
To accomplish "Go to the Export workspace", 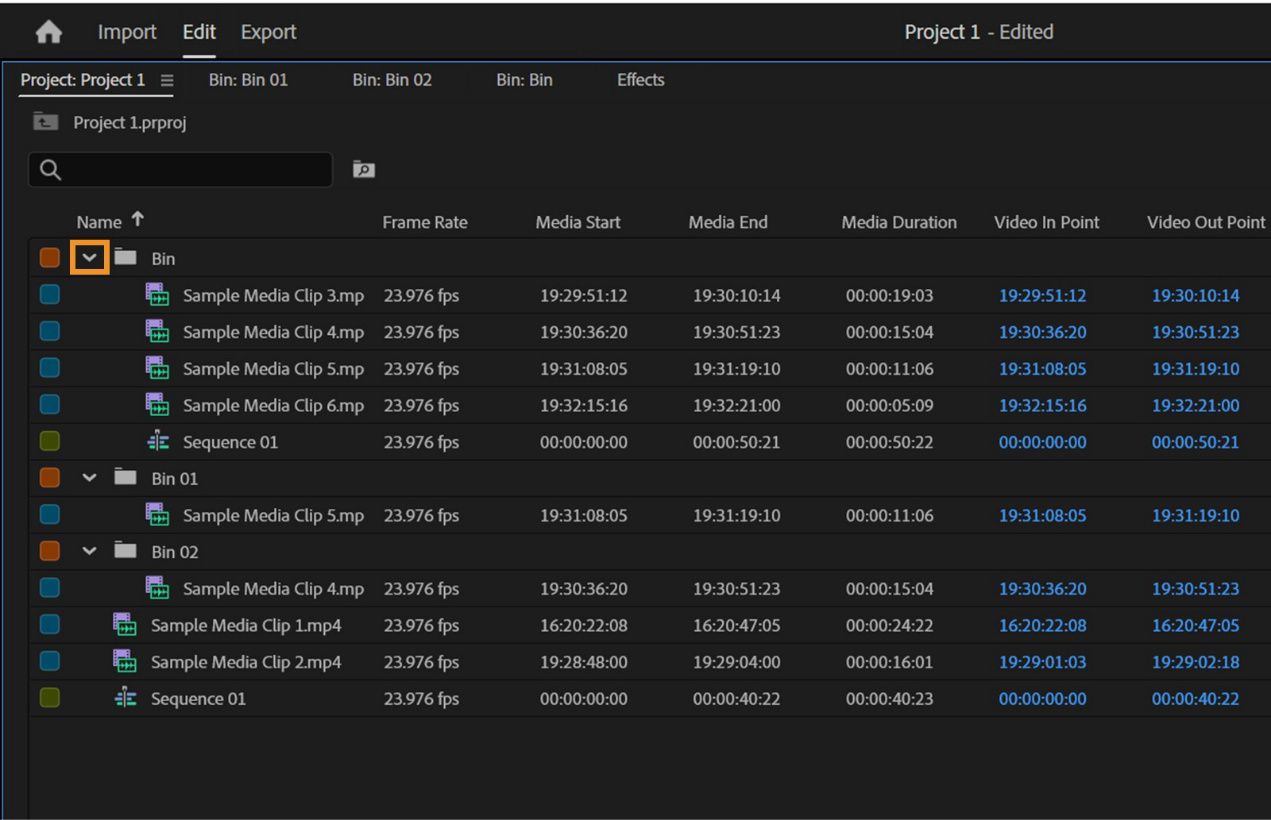I will 268,32.
